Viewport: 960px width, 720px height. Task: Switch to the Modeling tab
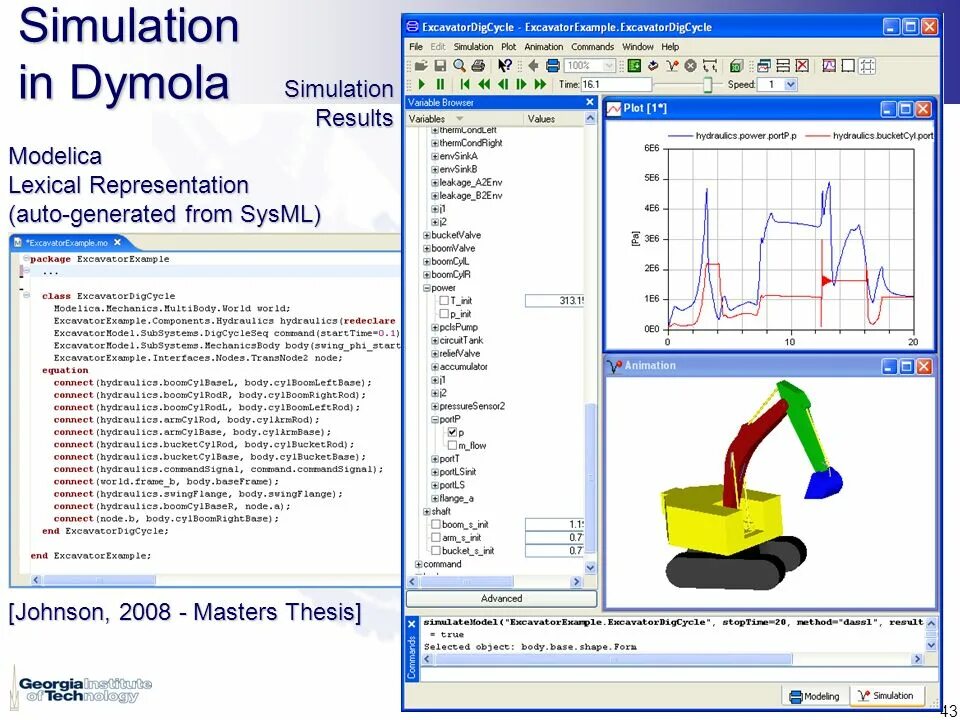(x=814, y=696)
